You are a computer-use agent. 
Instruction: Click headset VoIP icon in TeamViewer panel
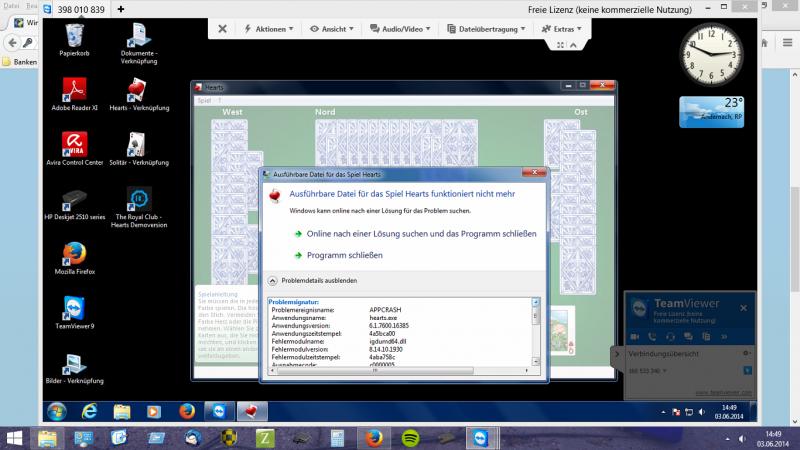(670, 337)
